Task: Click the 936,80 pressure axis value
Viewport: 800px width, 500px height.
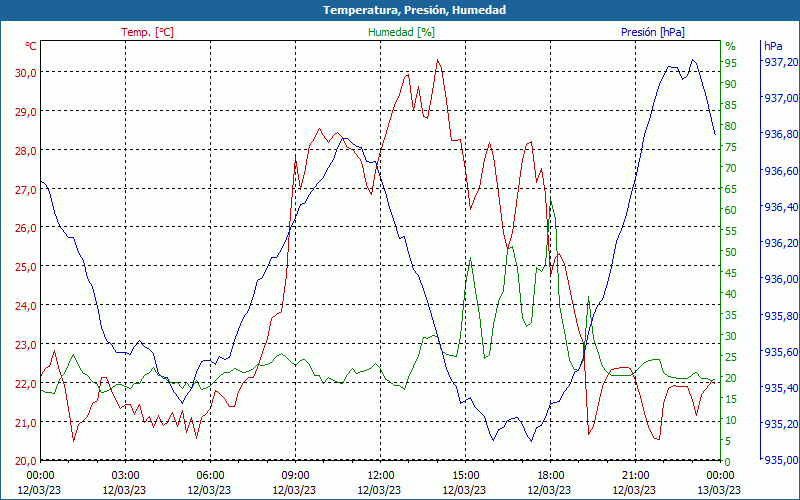Action: pos(781,134)
